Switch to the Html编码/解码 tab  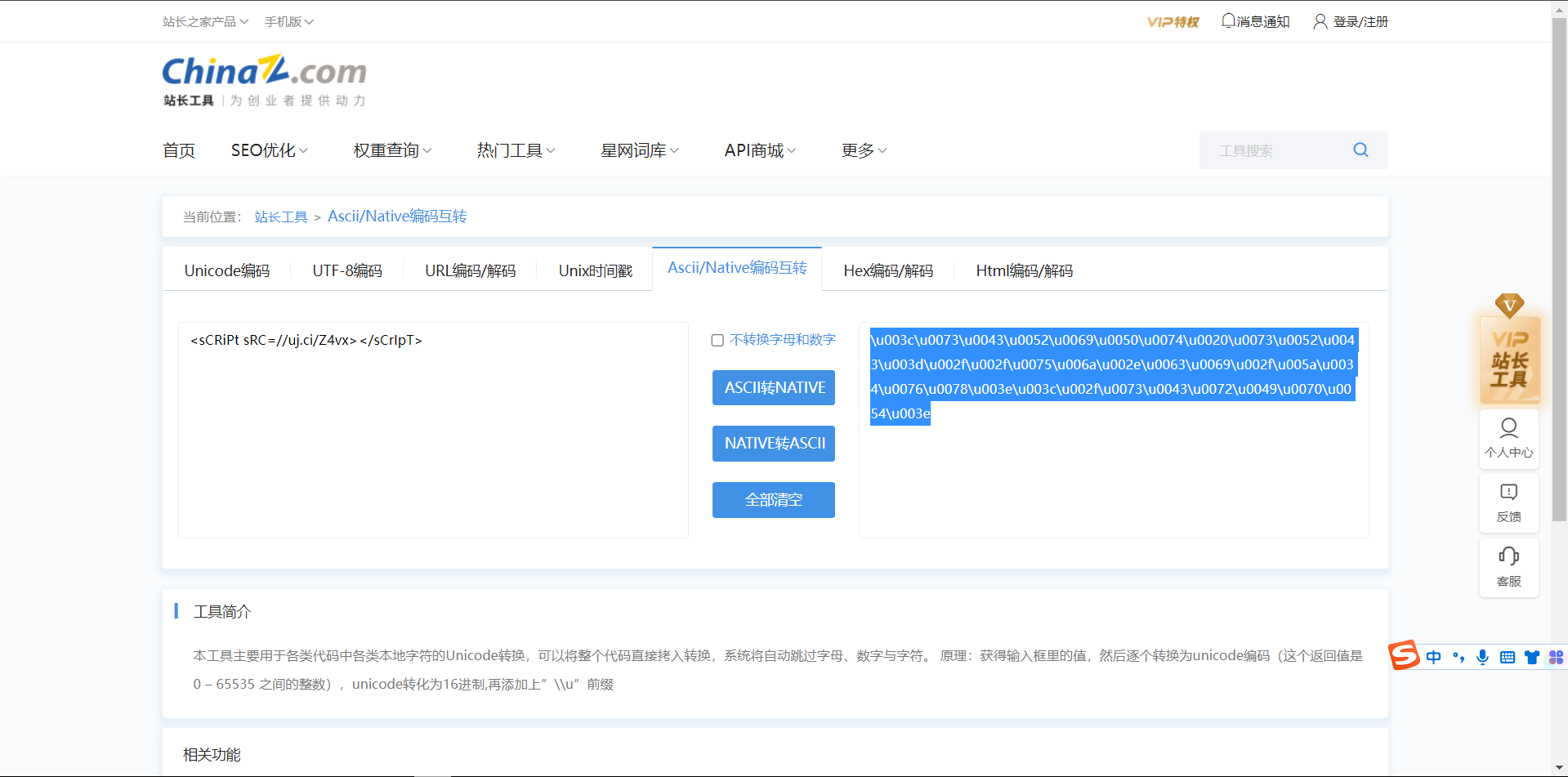pos(1025,270)
